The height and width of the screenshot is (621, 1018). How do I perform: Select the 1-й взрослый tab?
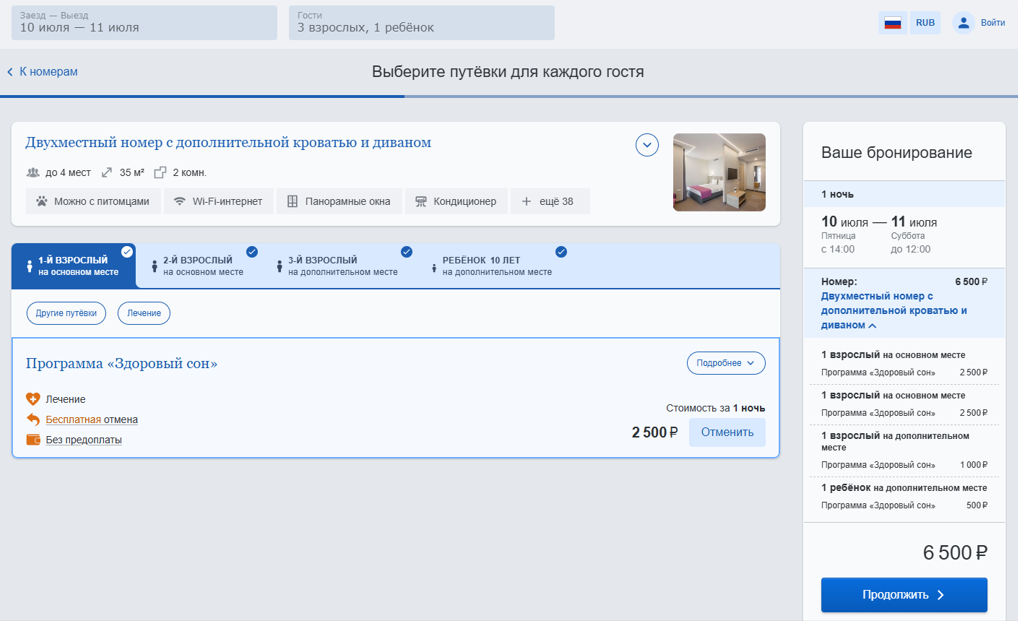(73, 265)
